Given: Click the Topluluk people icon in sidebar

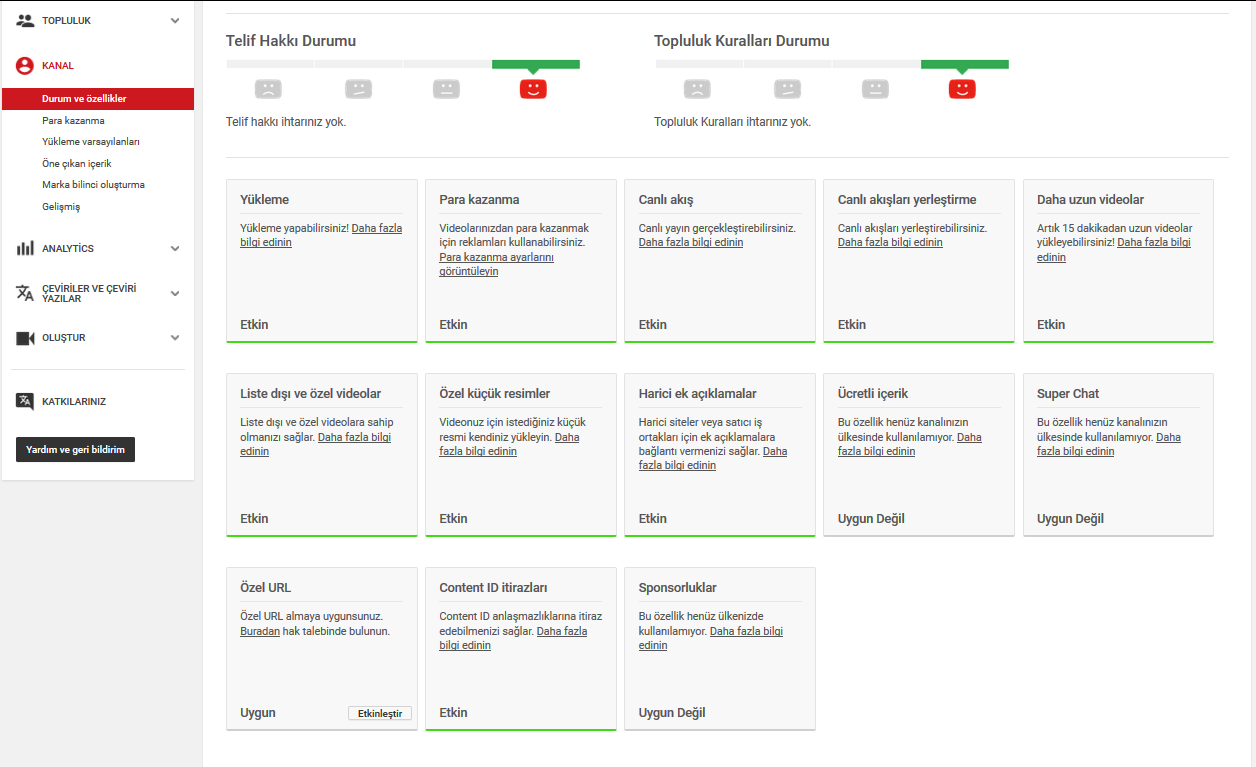Looking at the screenshot, I should (x=25, y=20).
